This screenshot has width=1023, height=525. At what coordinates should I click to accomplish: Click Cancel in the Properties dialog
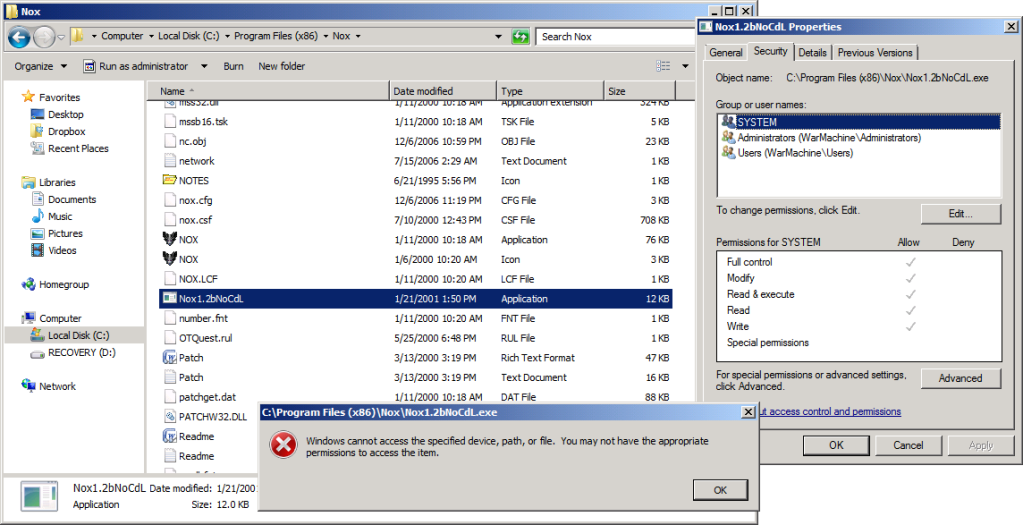[x=908, y=445]
